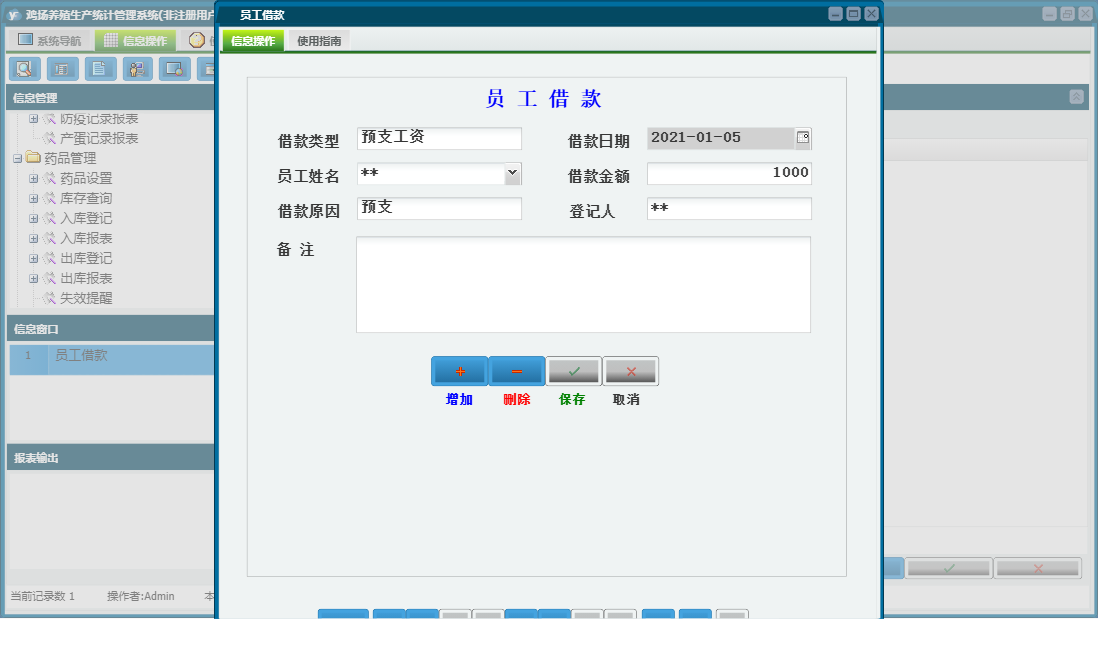The width and height of the screenshot is (1098, 655).
Task: Select the search magnifier tool in the toolbar
Action: (25, 69)
